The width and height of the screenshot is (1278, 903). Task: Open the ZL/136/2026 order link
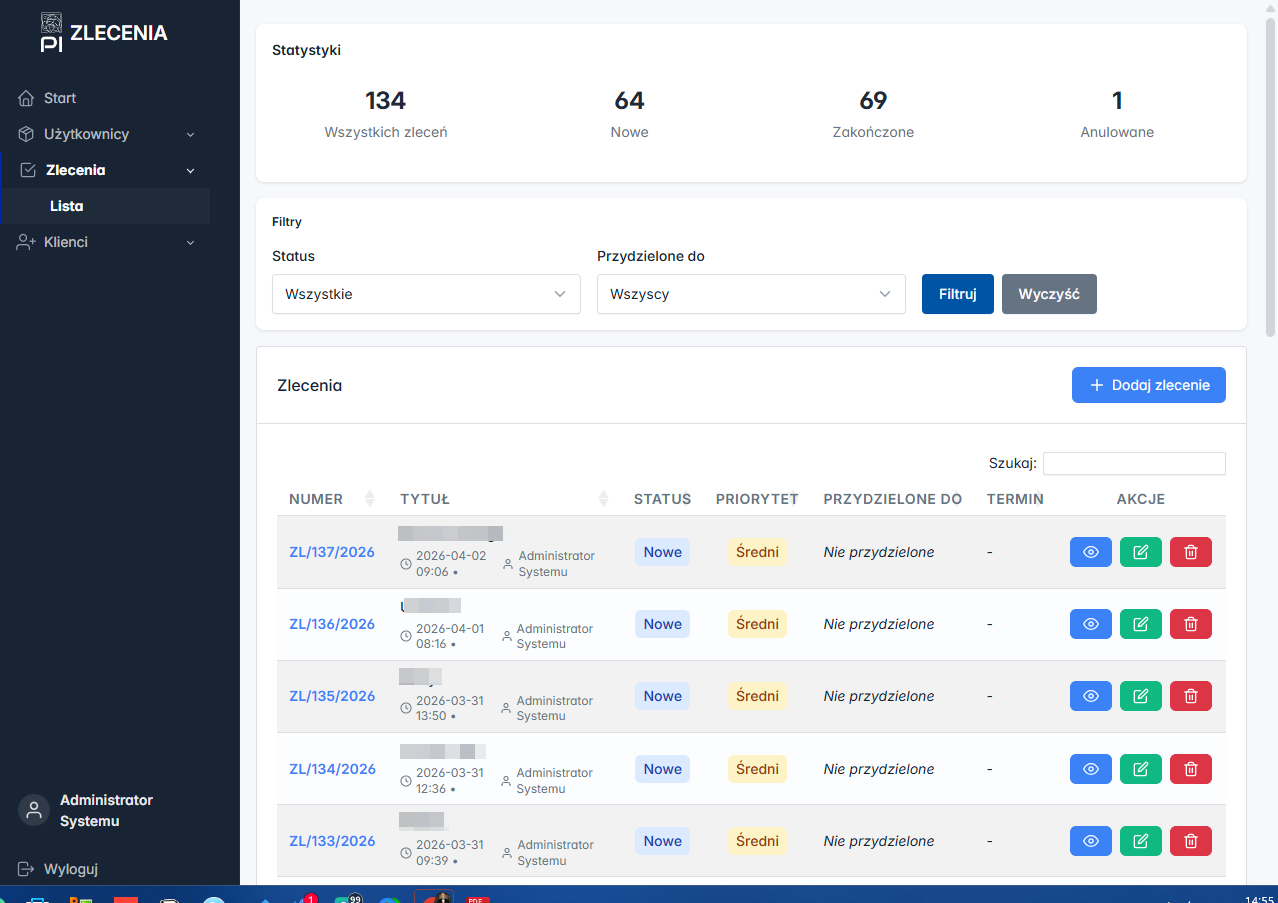click(x=332, y=624)
